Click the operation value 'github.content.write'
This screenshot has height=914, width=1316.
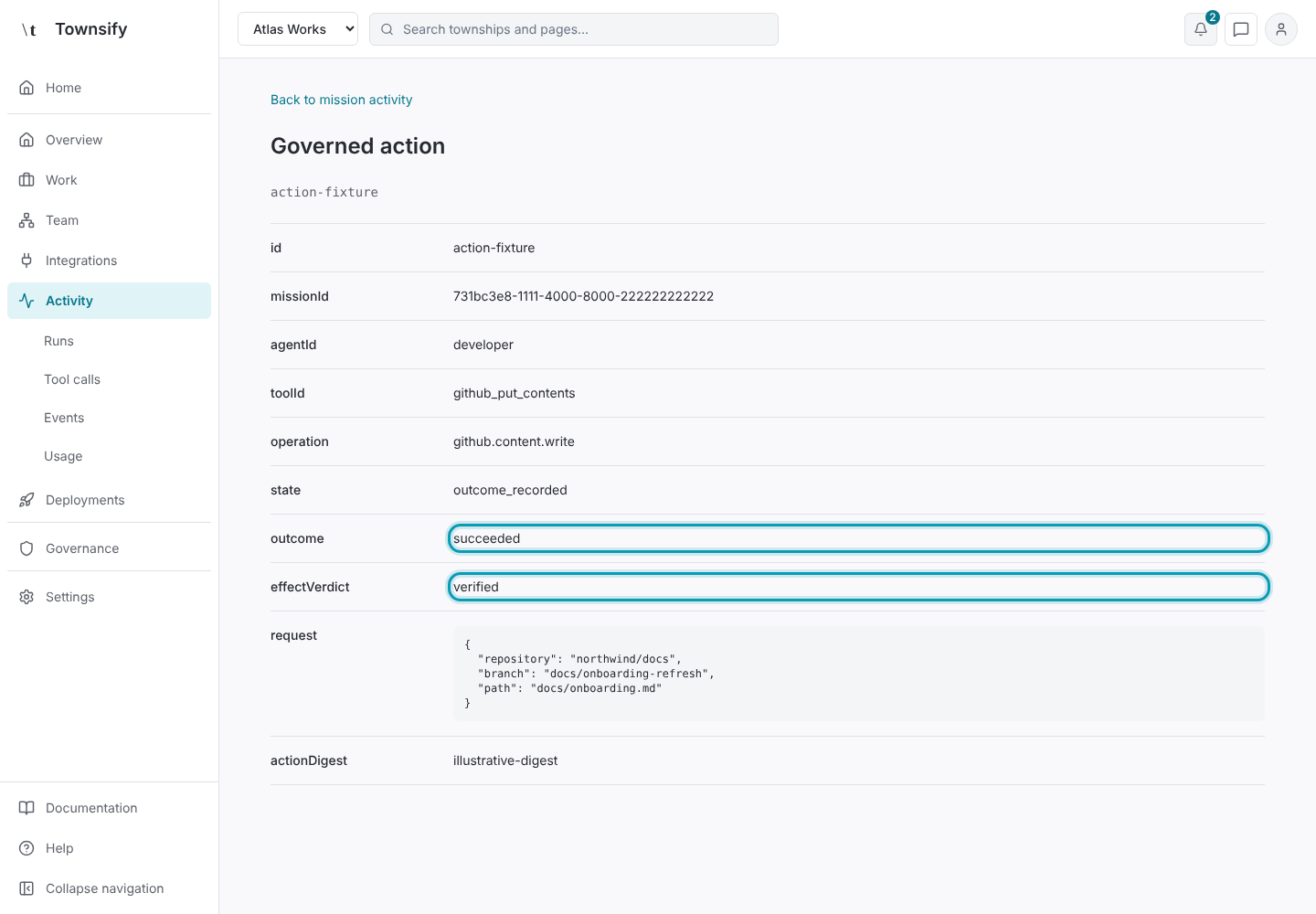514,441
